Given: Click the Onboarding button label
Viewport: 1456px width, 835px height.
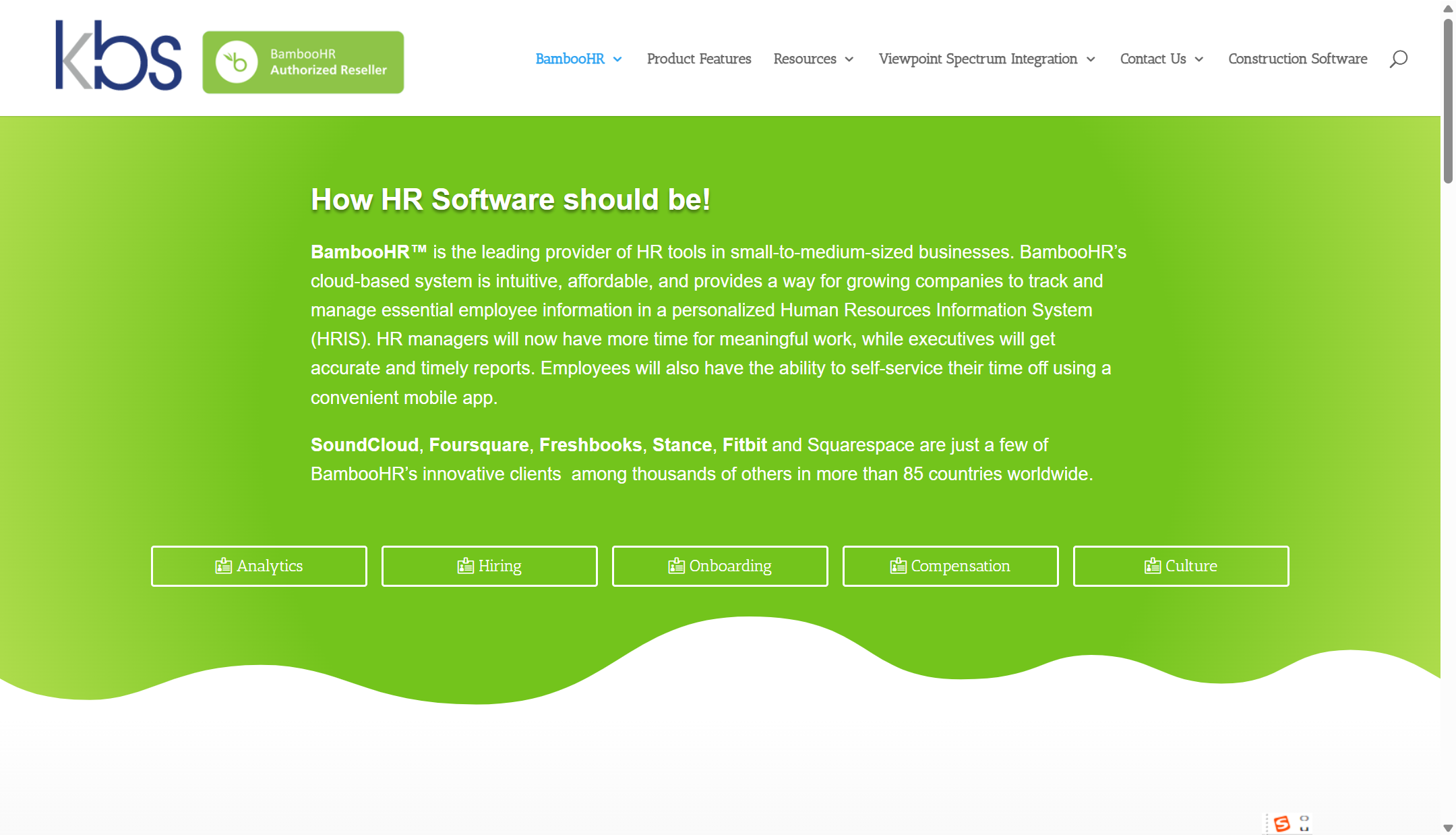Looking at the screenshot, I should pos(730,566).
